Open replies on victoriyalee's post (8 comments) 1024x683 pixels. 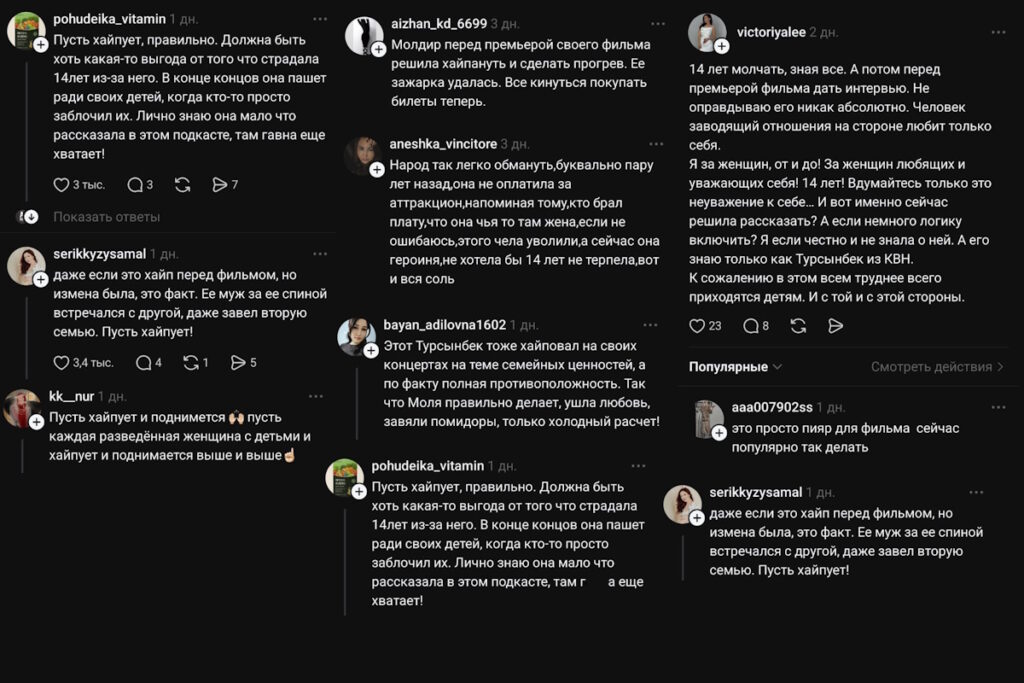(751, 326)
